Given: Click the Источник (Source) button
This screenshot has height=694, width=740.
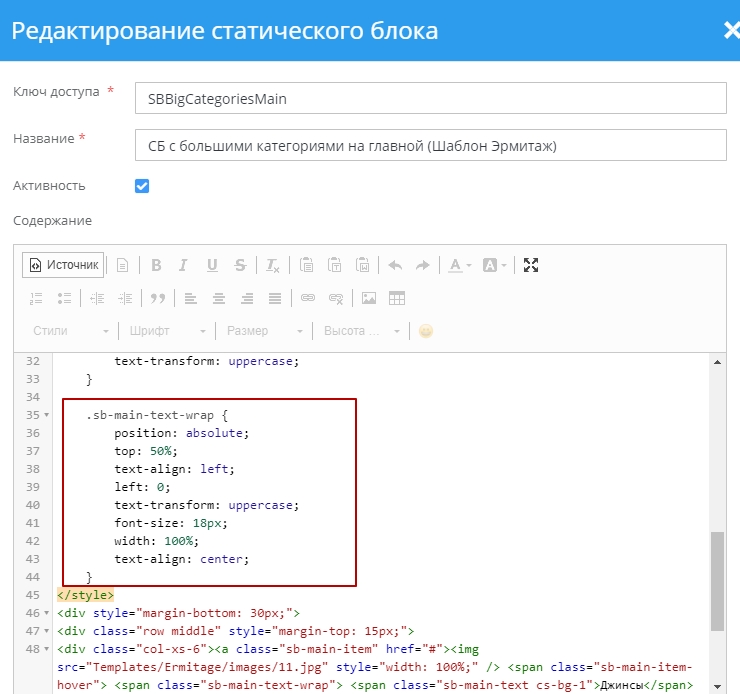Looking at the screenshot, I should coord(64,265).
